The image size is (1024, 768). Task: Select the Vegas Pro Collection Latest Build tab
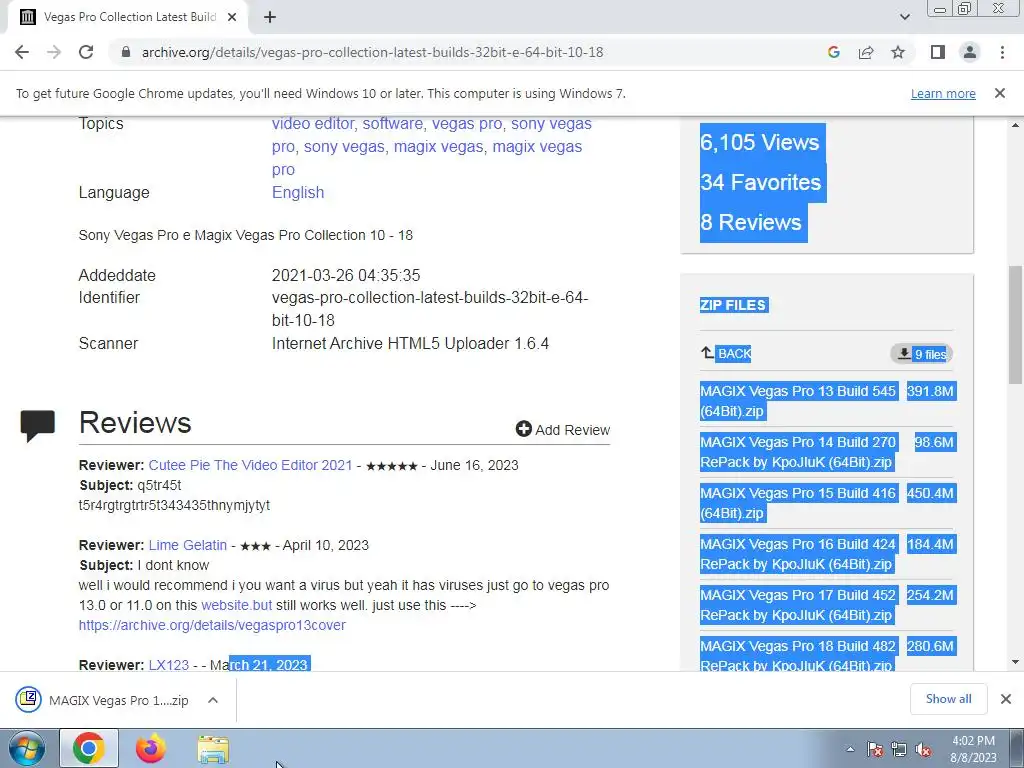[x=127, y=18]
